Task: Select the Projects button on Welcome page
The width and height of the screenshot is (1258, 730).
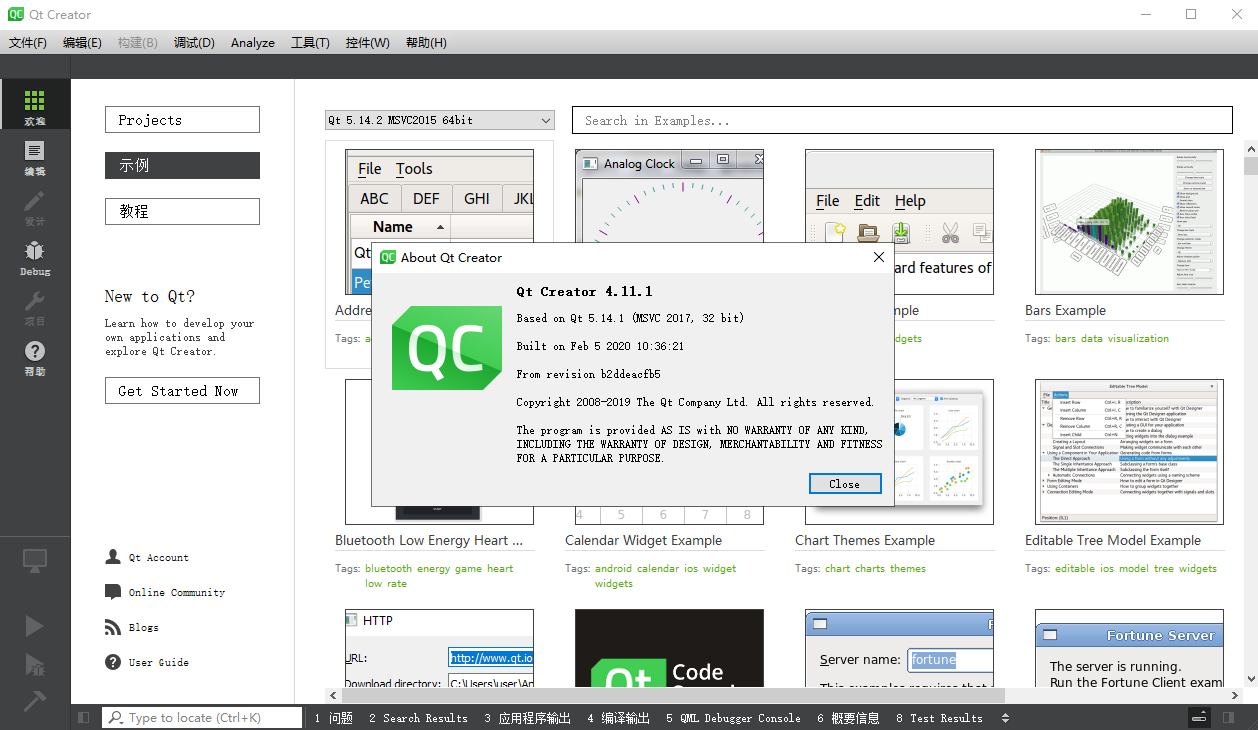Action: 182,120
